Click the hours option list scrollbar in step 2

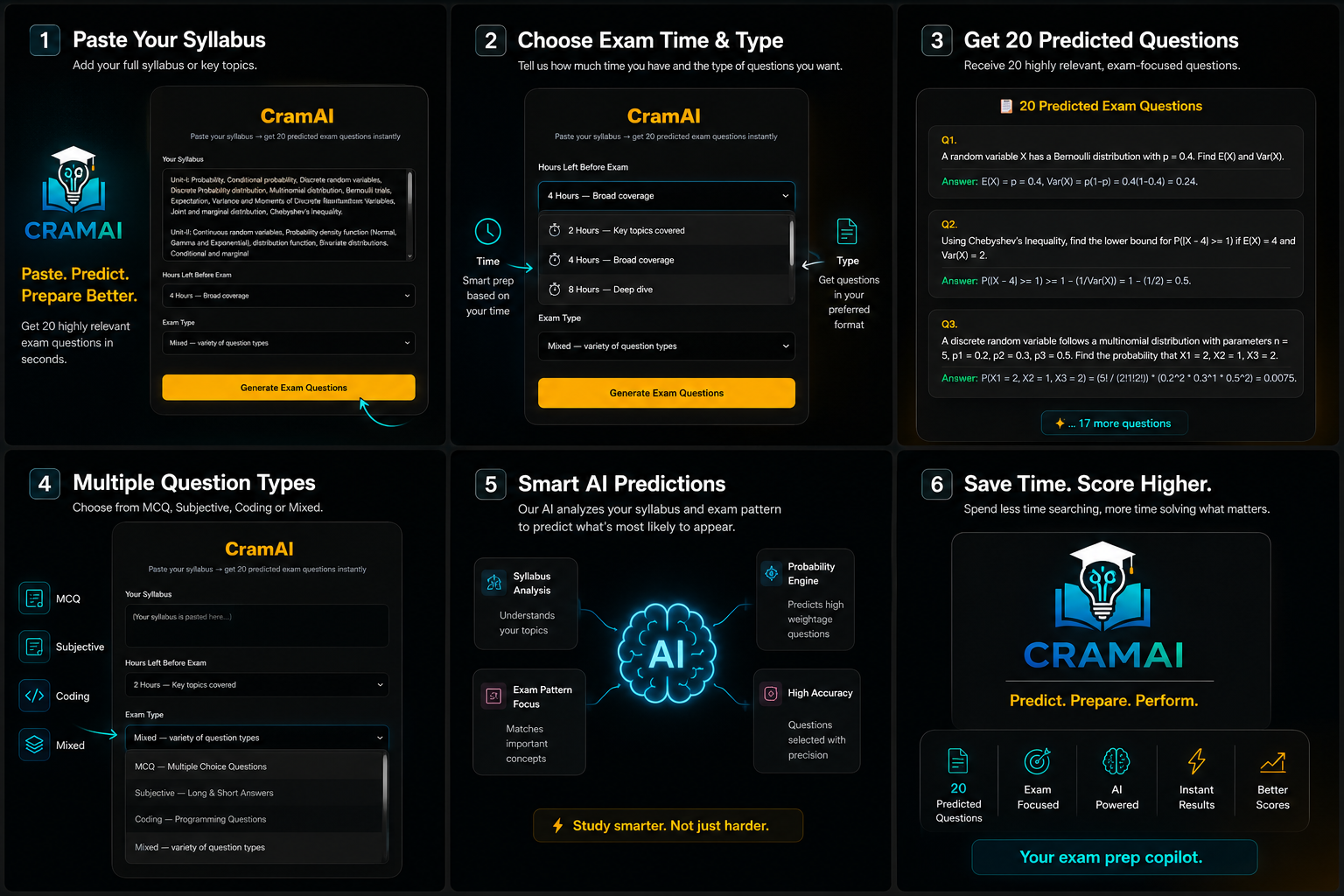(791, 243)
